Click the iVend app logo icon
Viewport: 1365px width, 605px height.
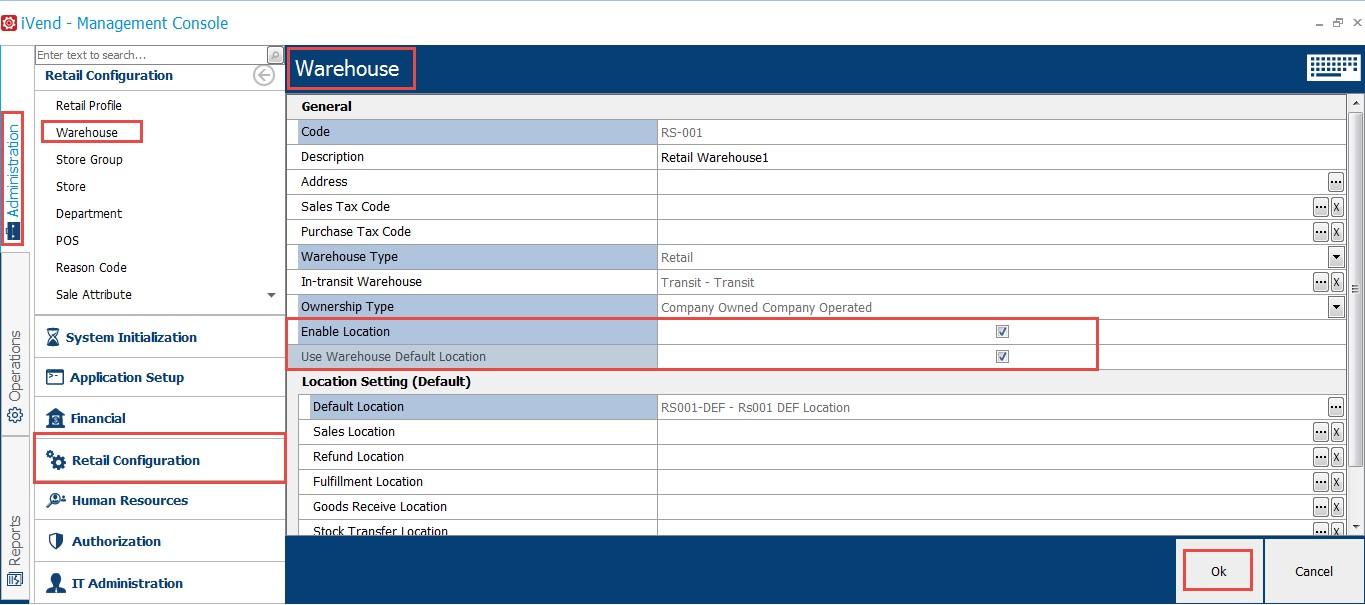pos(9,22)
